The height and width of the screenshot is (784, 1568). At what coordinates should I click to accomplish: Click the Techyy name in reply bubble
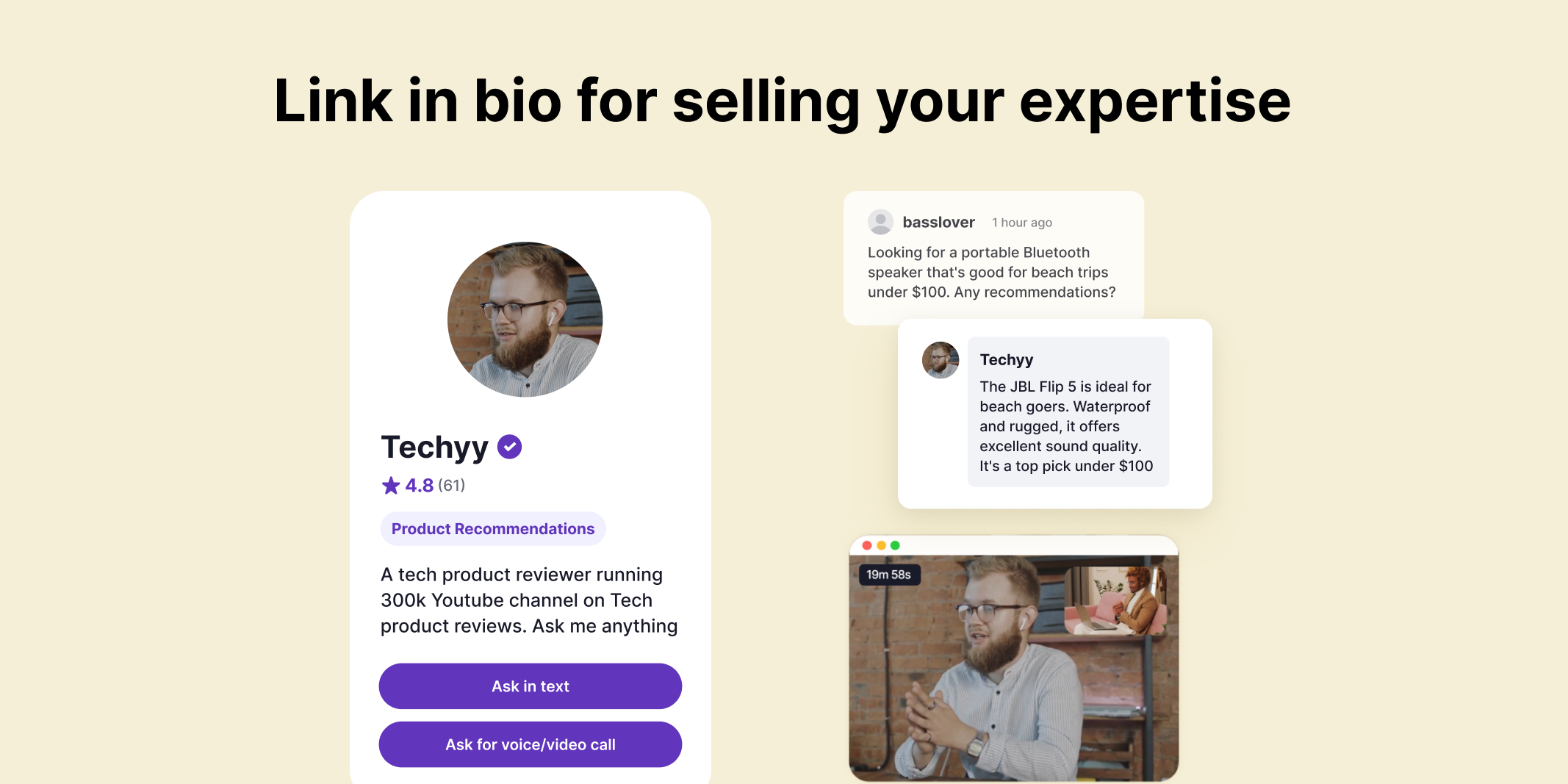(1007, 360)
